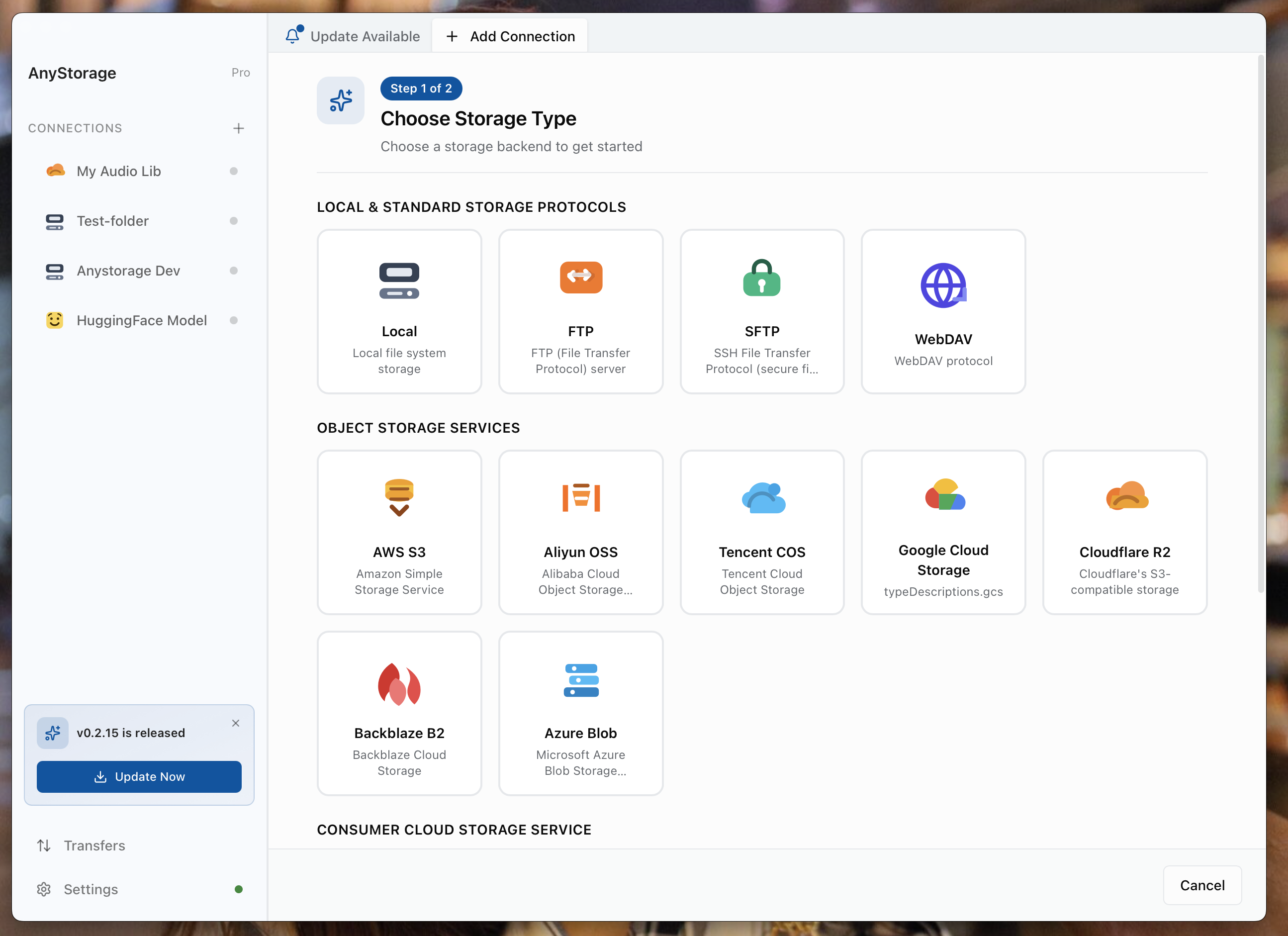Click the Update Now button

click(x=139, y=776)
